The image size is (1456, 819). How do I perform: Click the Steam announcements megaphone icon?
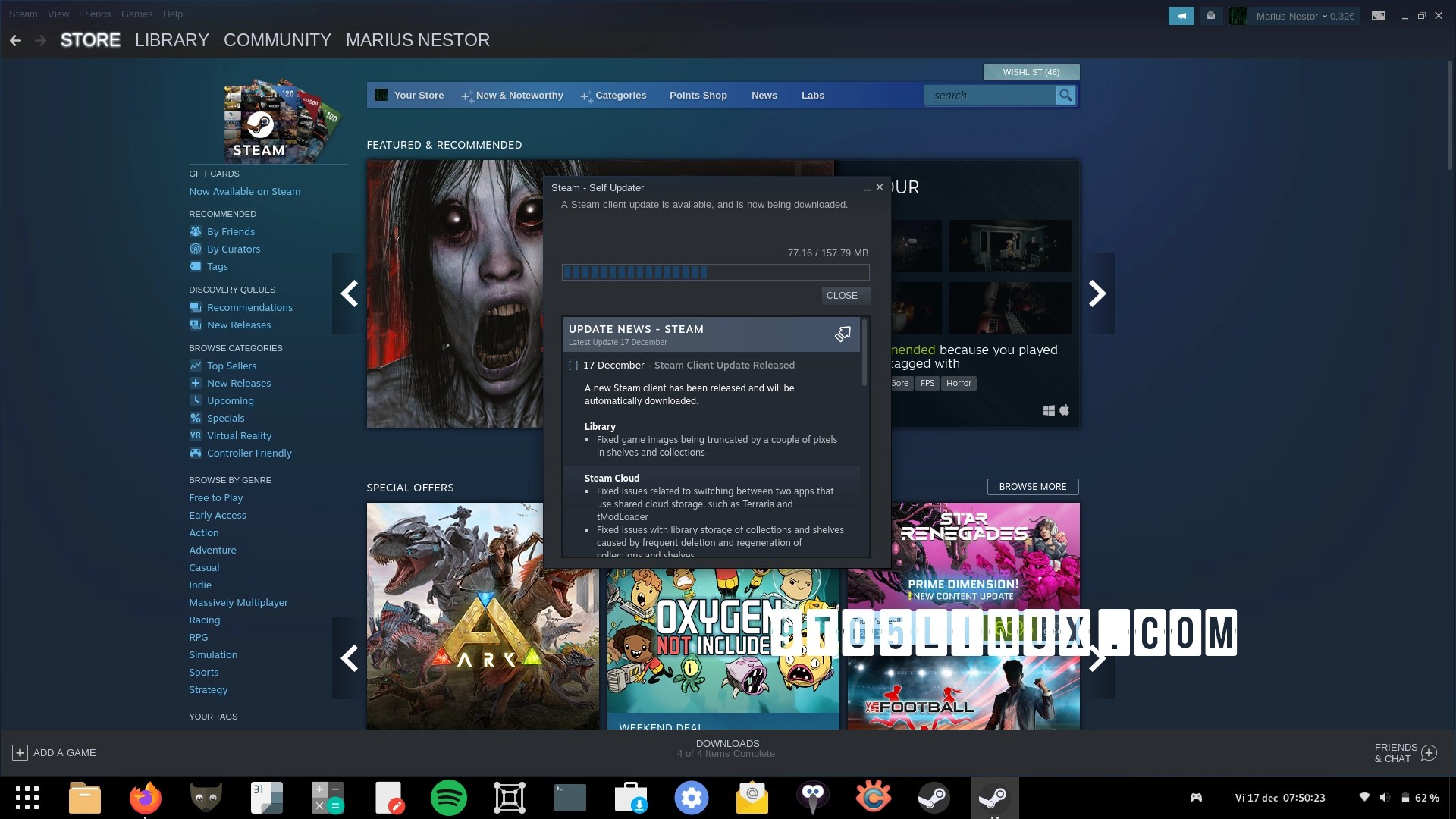tap(1181, 16)
